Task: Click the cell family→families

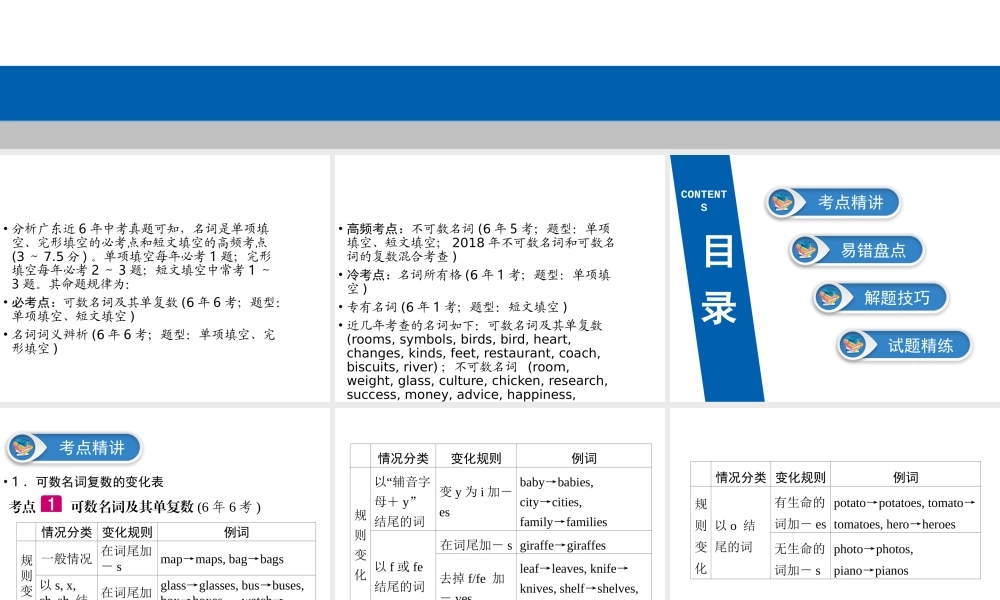Action: [x=563, y=522]
